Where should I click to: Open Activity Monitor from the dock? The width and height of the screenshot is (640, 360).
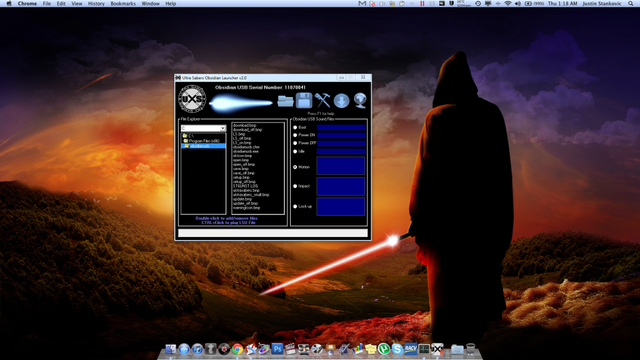[x=424, y=349]
